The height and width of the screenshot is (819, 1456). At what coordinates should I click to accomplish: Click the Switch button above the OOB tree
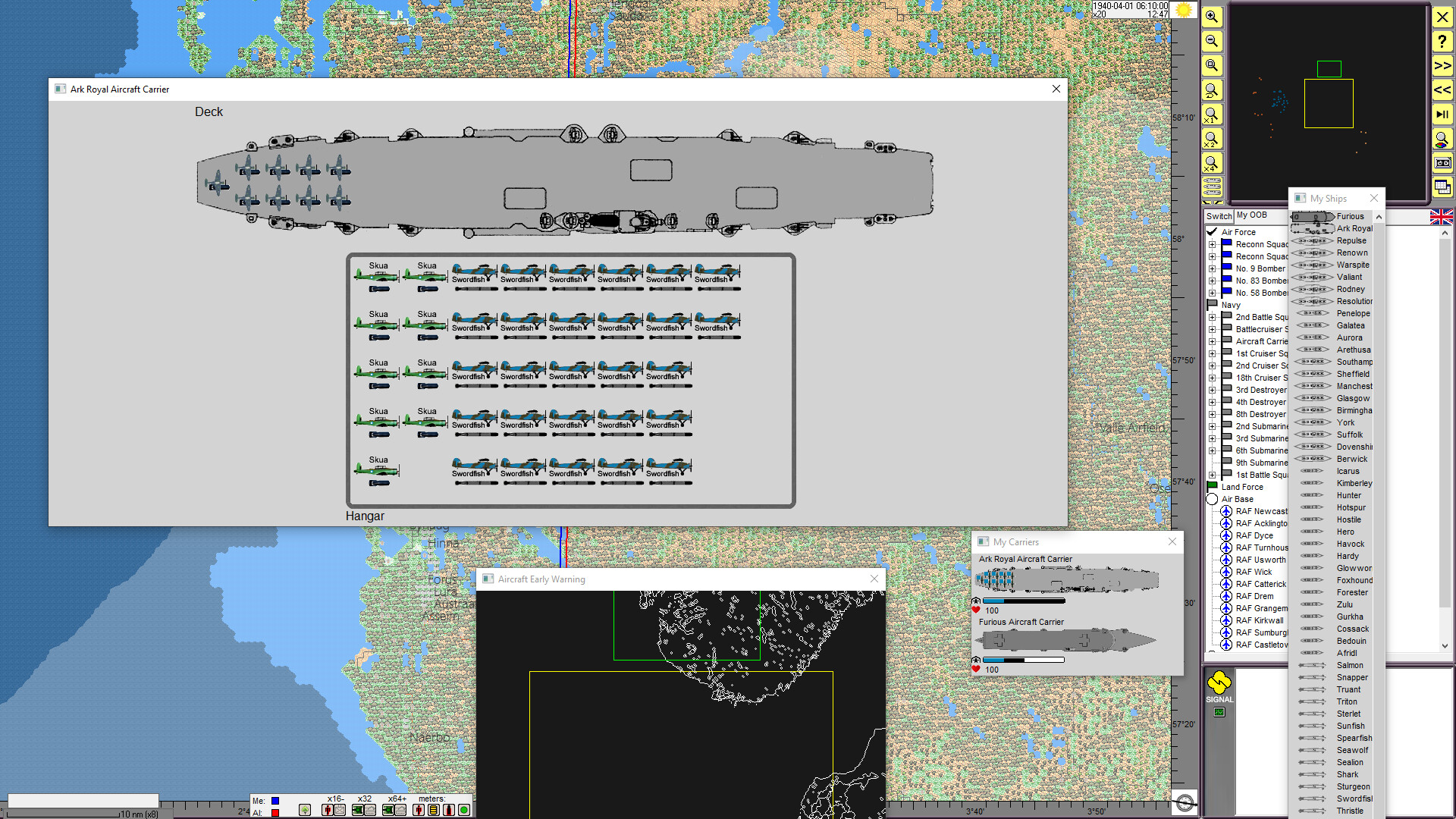click(x=1219, y=216)
